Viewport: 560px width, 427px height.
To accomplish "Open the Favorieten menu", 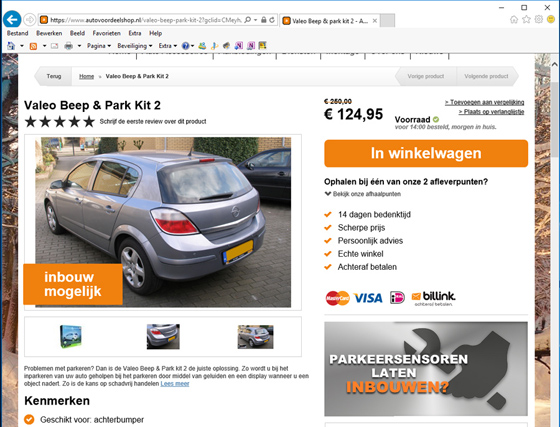I will click(106, 33).
